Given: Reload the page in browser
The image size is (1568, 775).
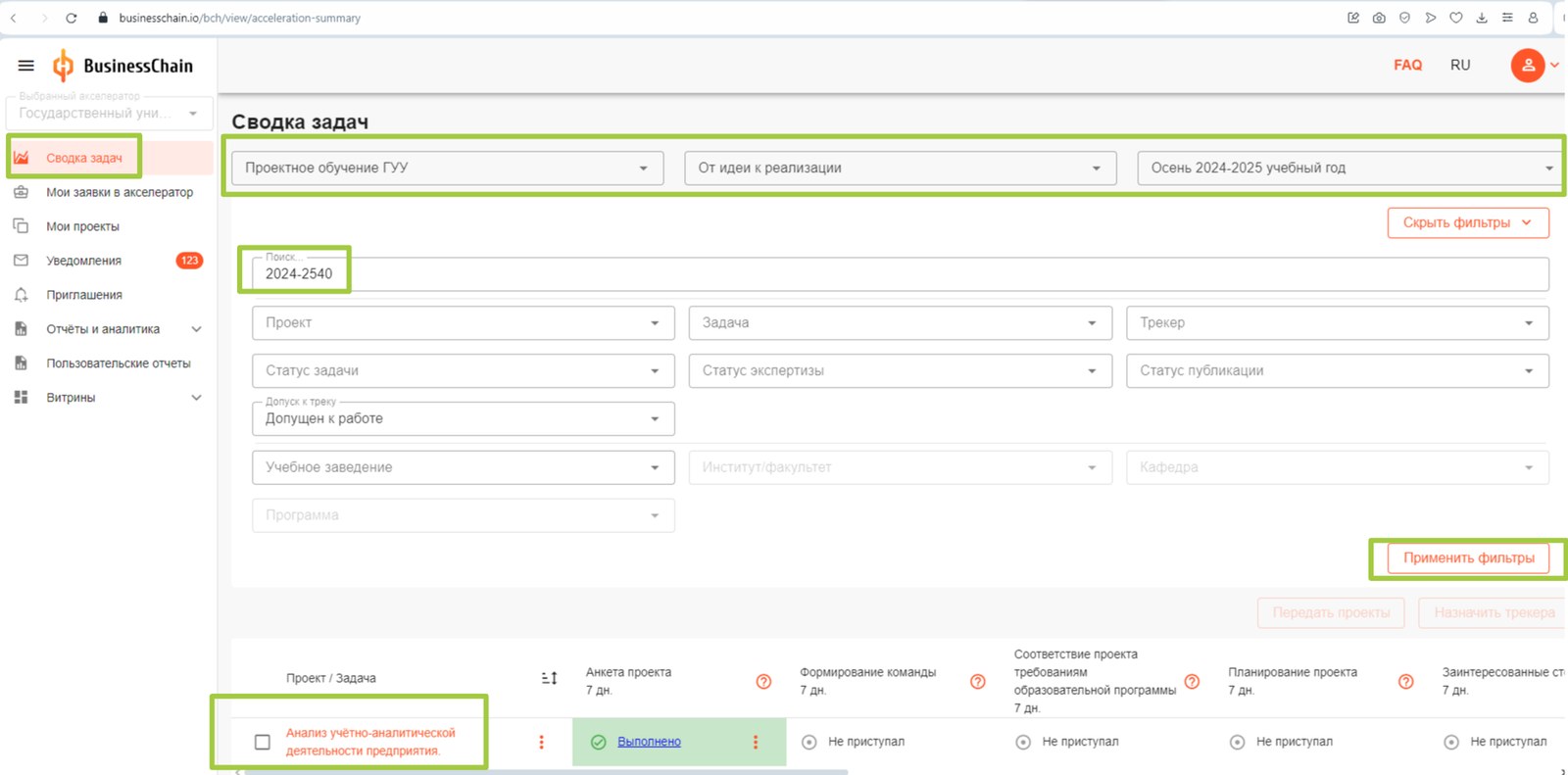Looking at the screenshot, I should [72, 18].
